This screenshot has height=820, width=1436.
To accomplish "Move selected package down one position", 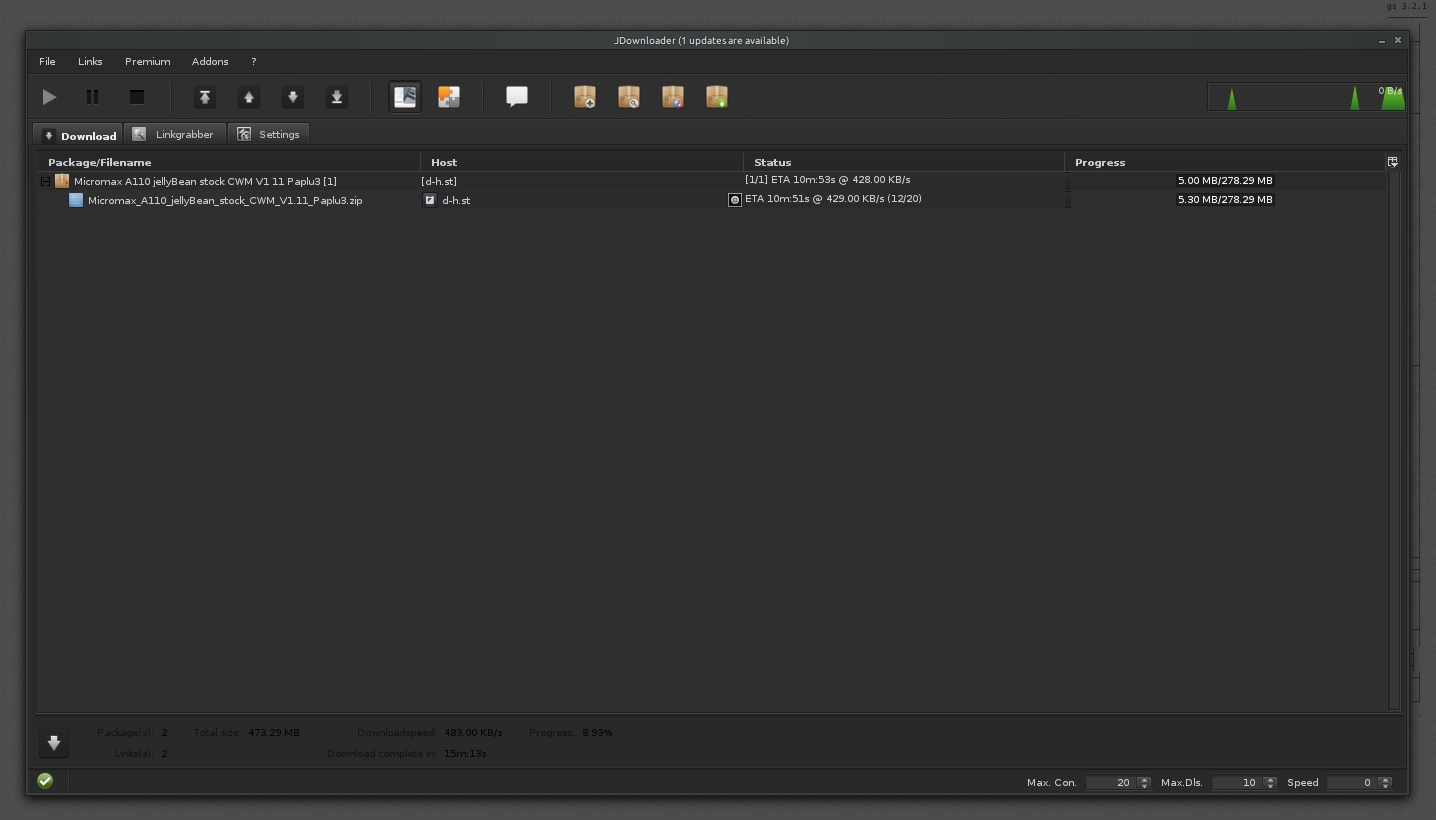I will click(293, 97).
